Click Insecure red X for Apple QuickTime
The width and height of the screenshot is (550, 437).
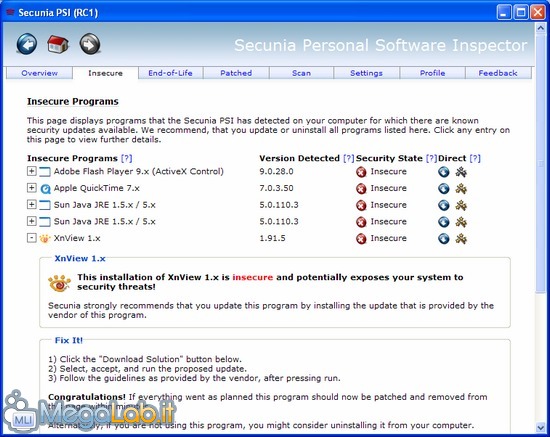coord(361,189)
